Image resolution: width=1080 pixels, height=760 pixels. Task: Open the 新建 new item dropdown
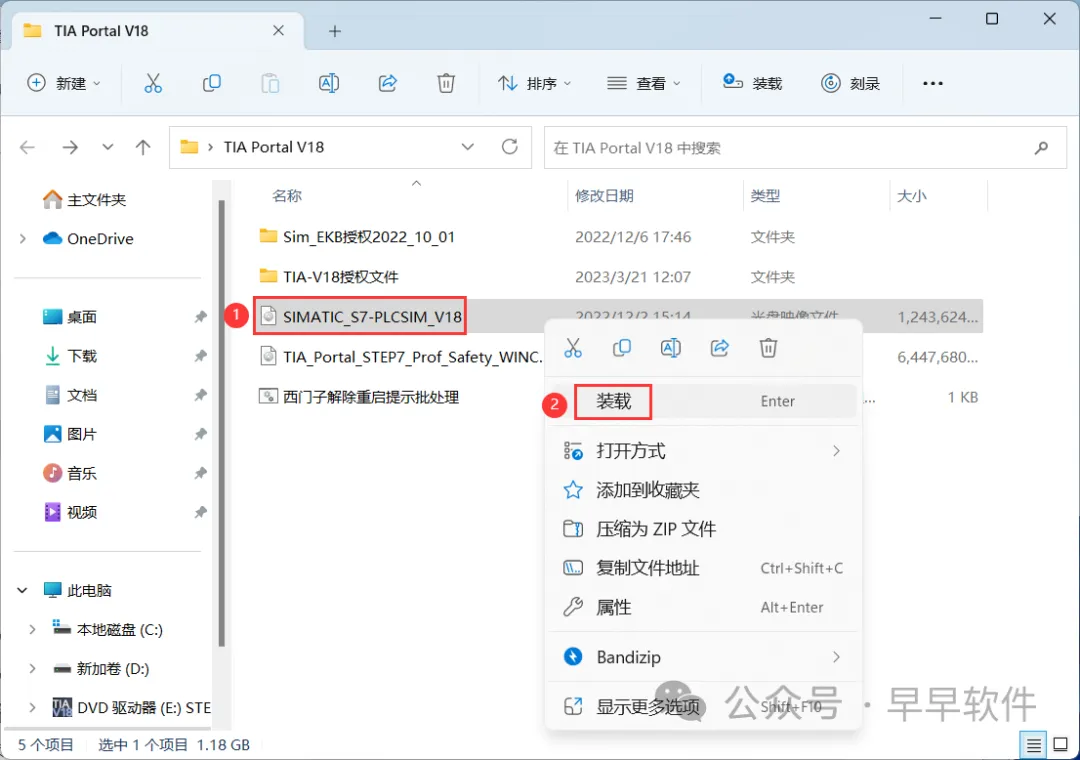point(64,83)
